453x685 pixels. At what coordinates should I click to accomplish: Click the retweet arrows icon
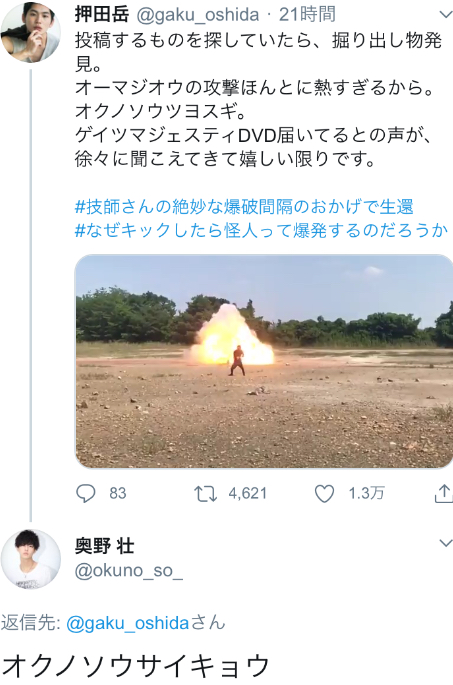tap(205, 494)
